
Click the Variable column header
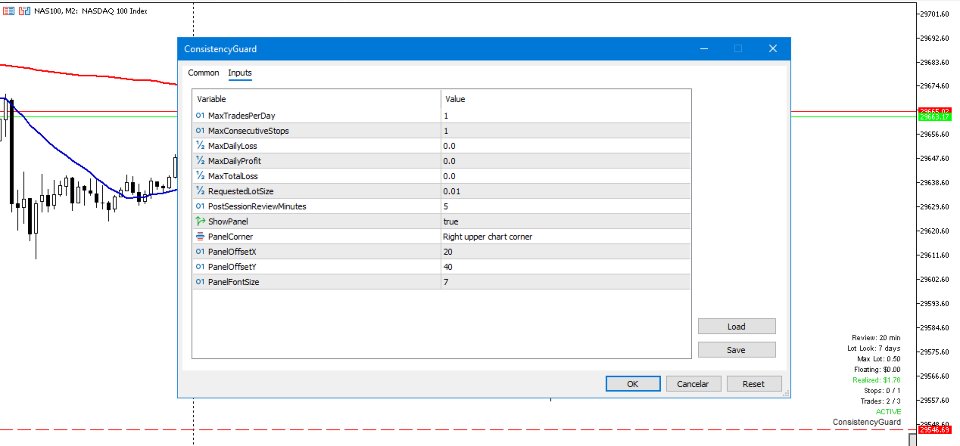coord(317,99)
